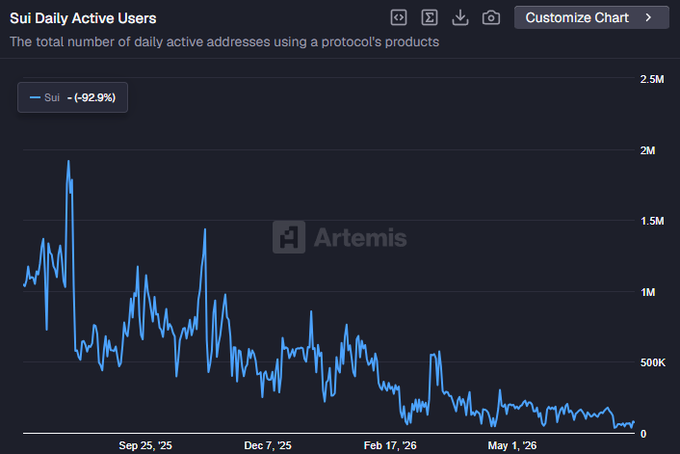Viewport: 680px width, 454px height.
Task: Open the embed code icon
Action: point(399,18)
